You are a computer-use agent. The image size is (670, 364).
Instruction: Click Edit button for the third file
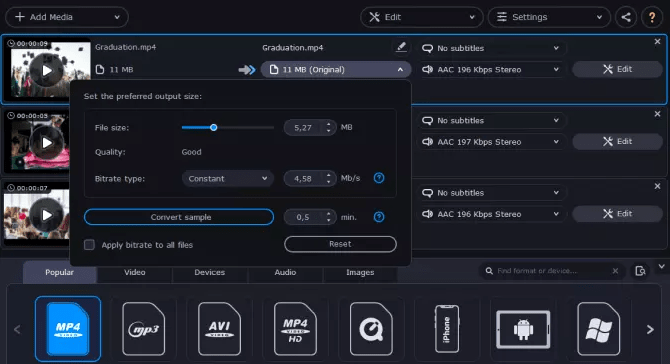617,214
